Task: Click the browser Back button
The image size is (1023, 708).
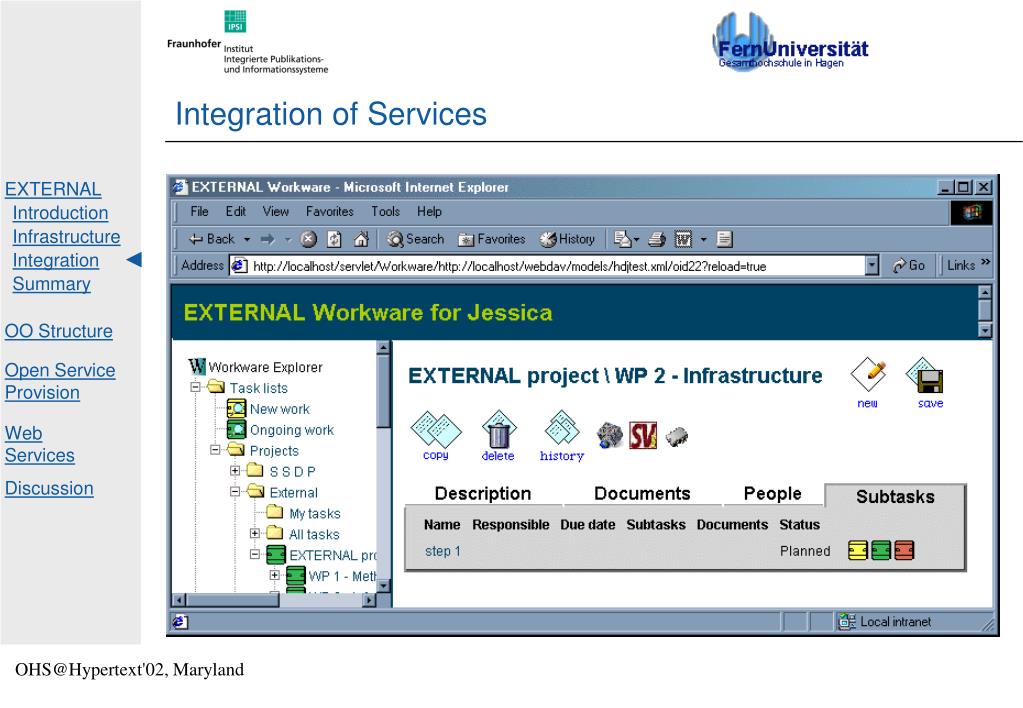Action: point(211,239)
